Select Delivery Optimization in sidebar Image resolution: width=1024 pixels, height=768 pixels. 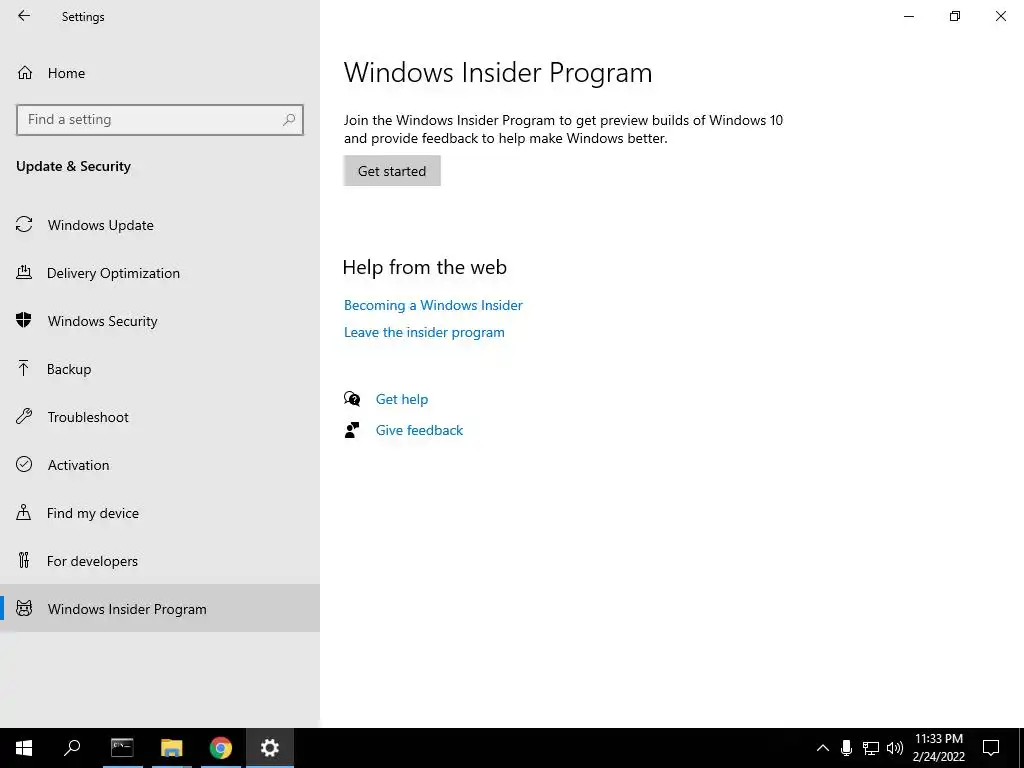(160, 273)
